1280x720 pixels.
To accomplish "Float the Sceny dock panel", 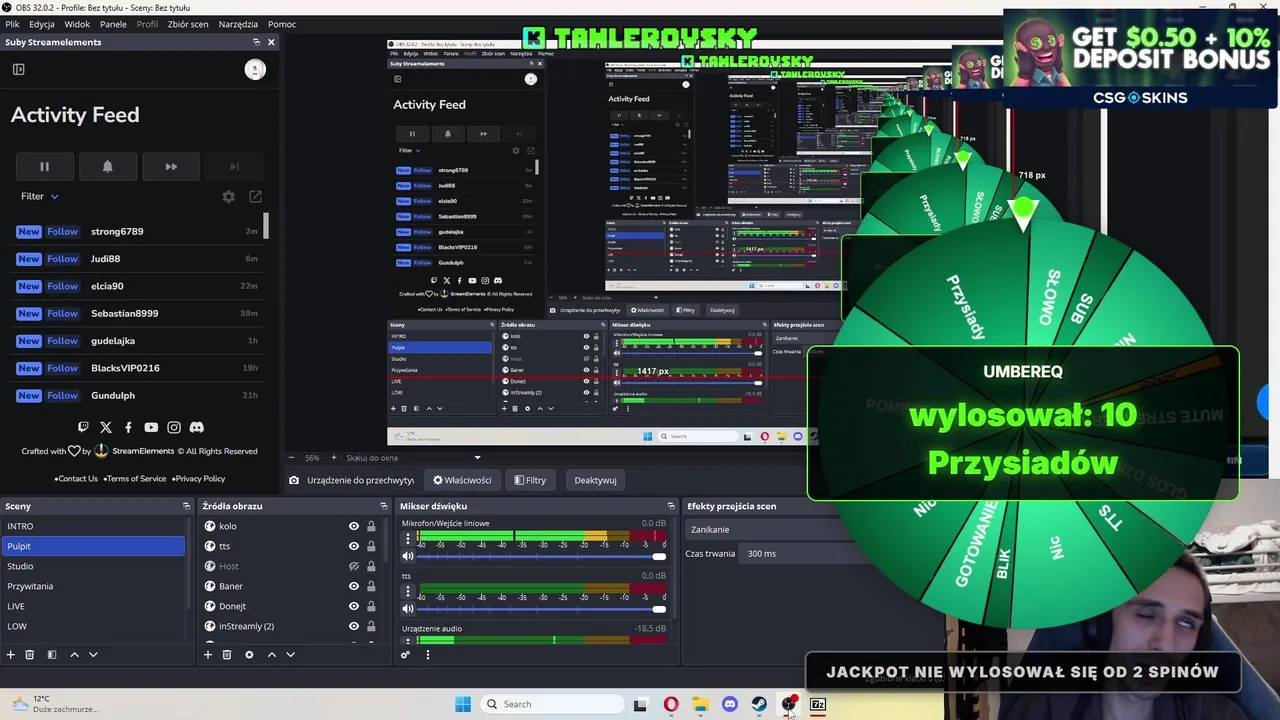I will 186,506.
